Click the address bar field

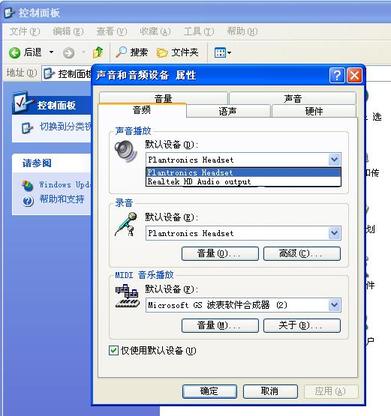(x=67, y=74)
